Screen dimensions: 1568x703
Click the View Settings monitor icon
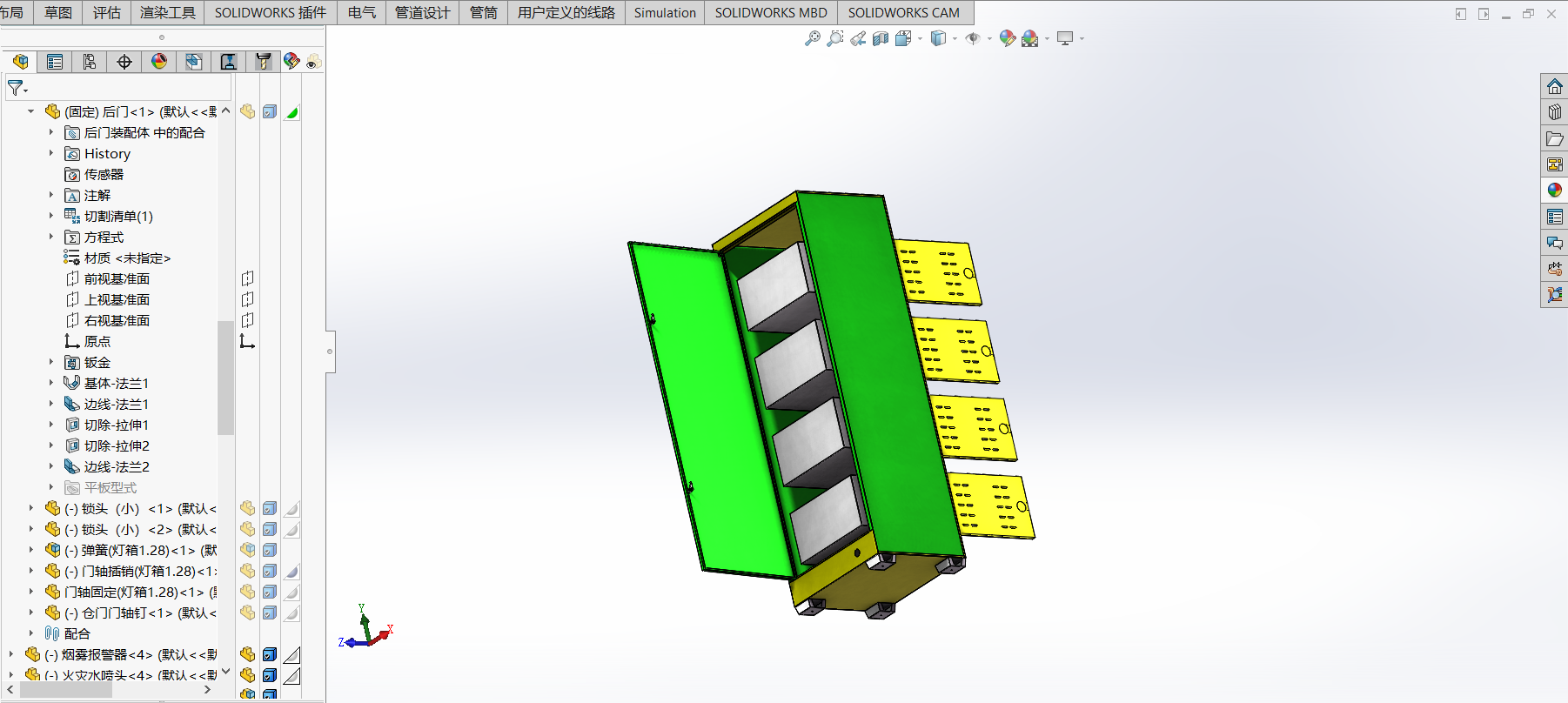pyautogui.click(x=1065, y=38)
